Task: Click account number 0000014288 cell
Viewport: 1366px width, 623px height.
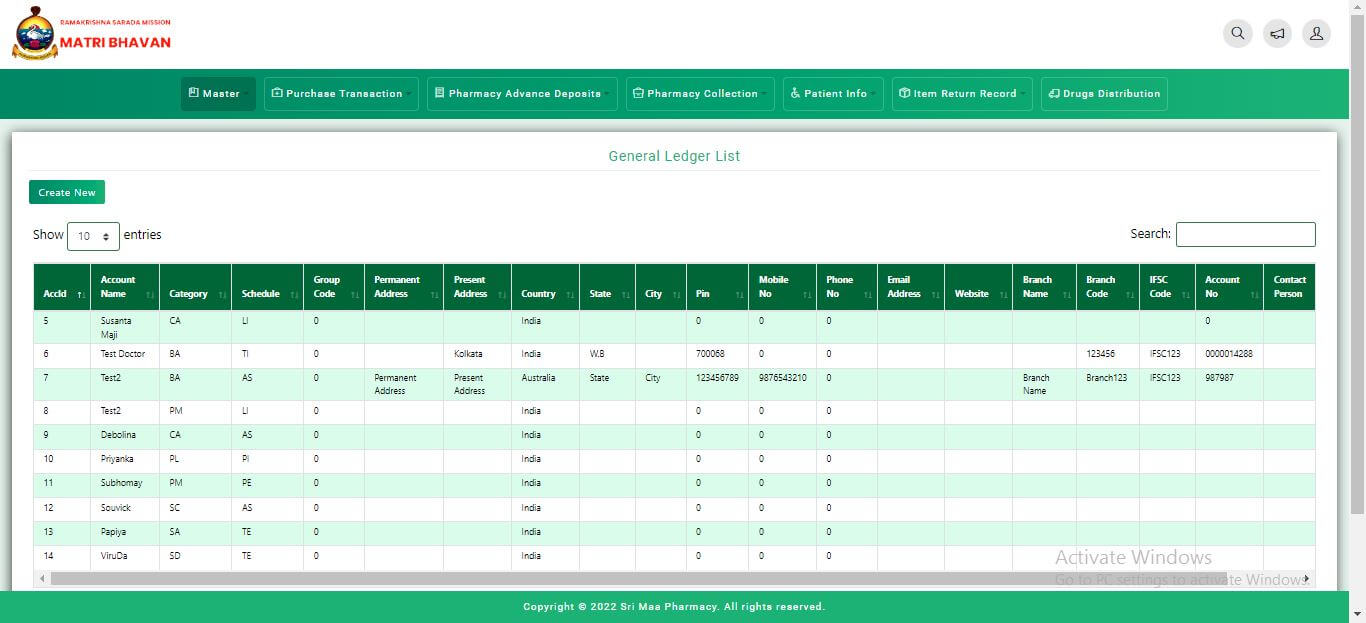Action: (1229, 354)
